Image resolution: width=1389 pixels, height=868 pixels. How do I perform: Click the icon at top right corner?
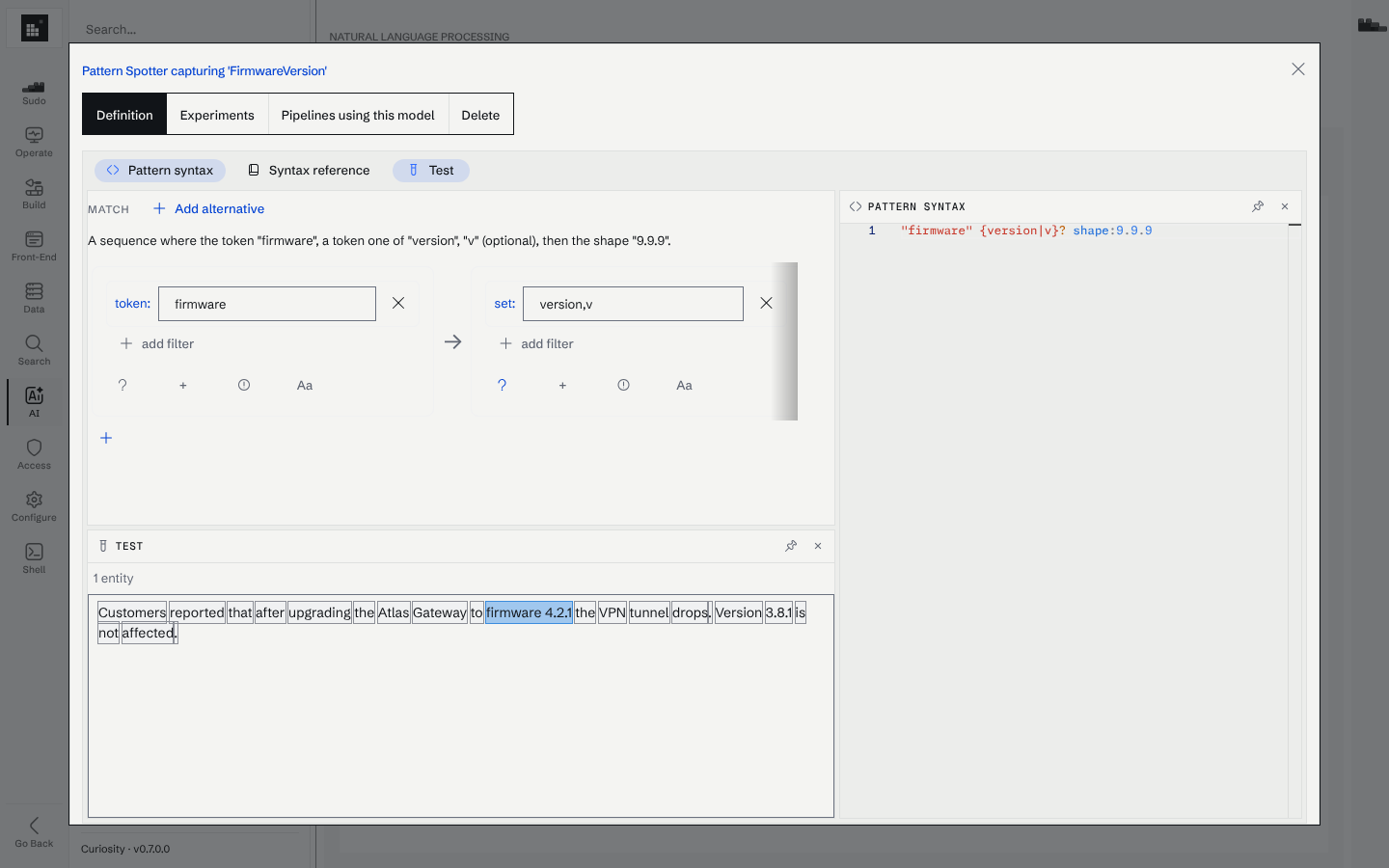[x=1372, y=25]
